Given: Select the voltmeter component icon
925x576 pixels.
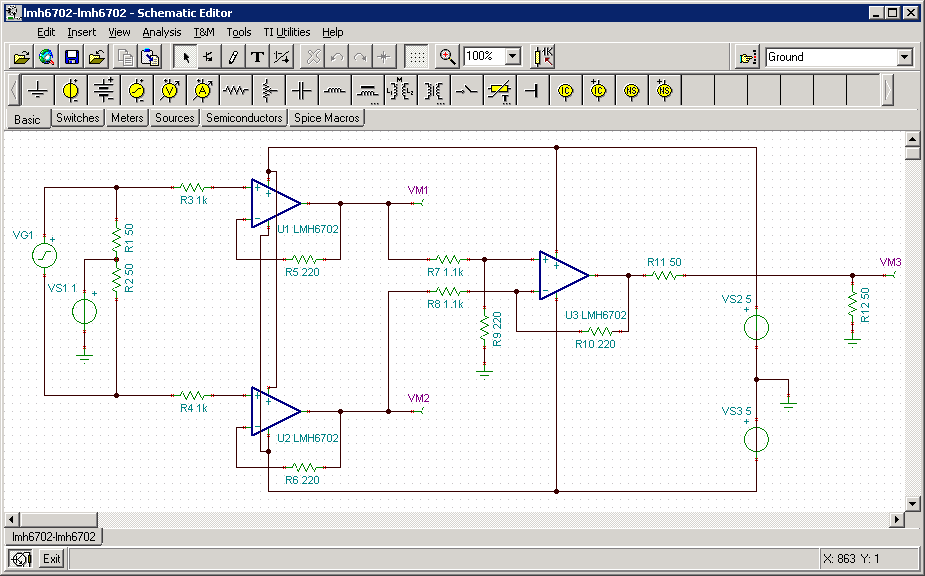Looking at the screenshot, I should click(170, 90).
